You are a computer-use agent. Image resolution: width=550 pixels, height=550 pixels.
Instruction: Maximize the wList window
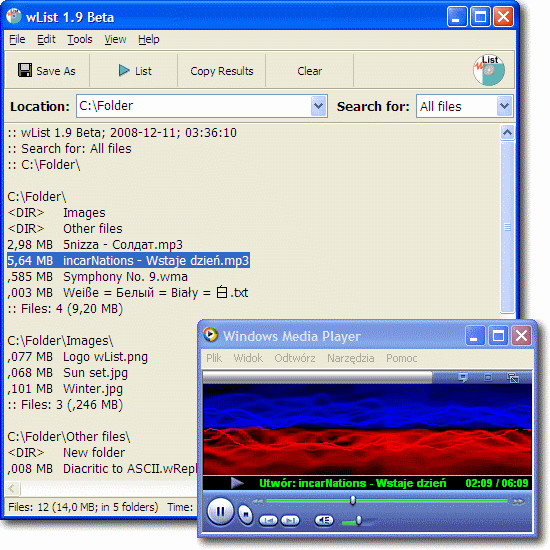click(480, 16)
